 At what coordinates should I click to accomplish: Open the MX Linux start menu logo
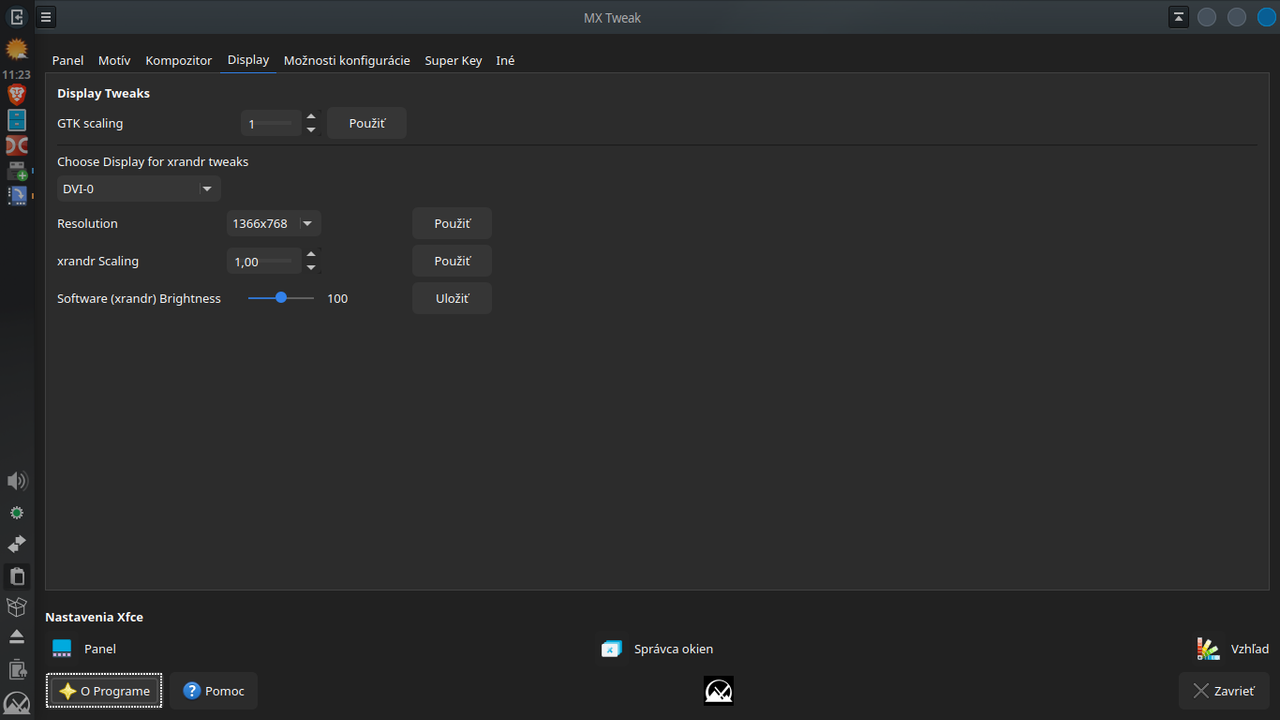16,702
